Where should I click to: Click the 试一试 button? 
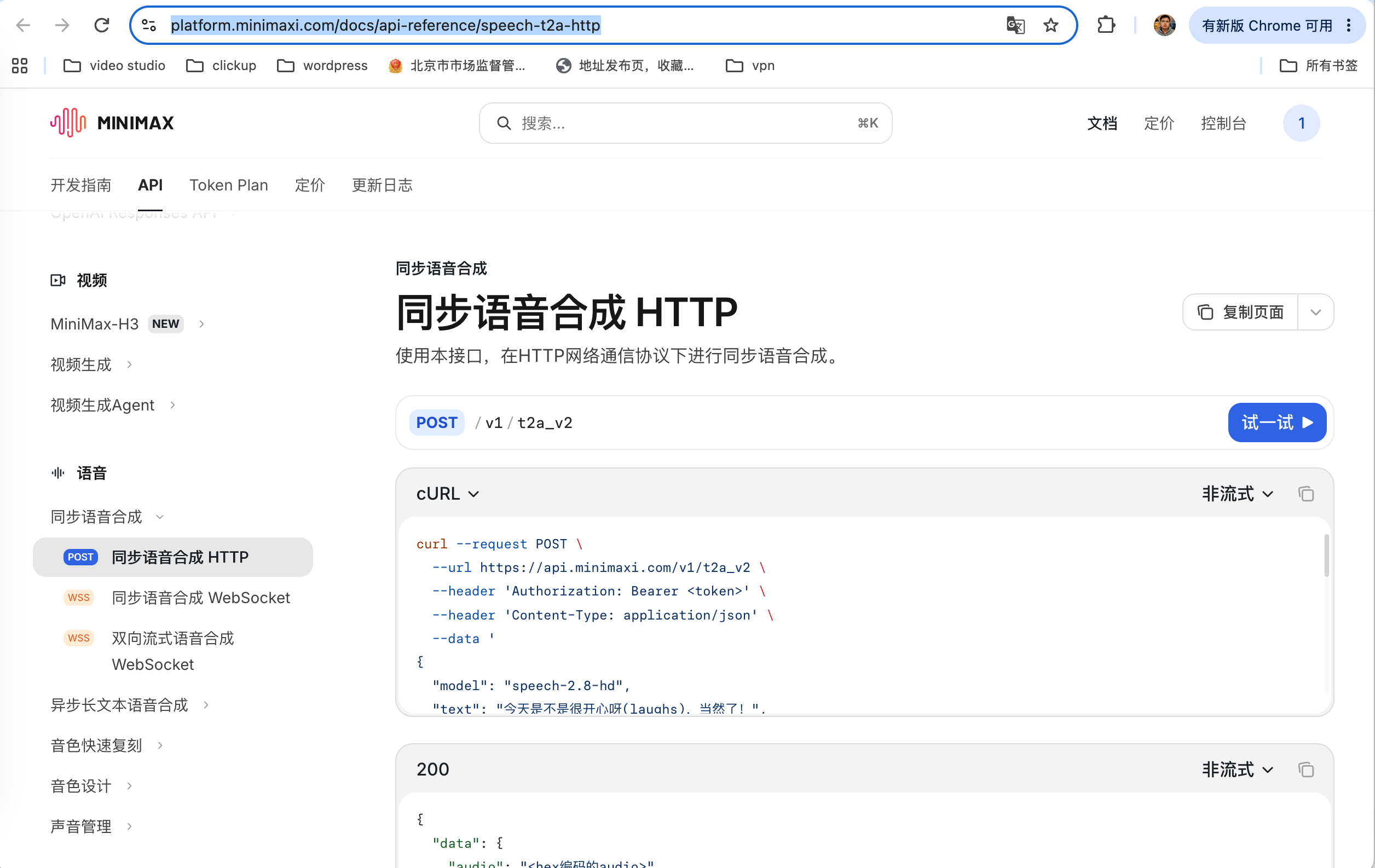coord(1277,423)
